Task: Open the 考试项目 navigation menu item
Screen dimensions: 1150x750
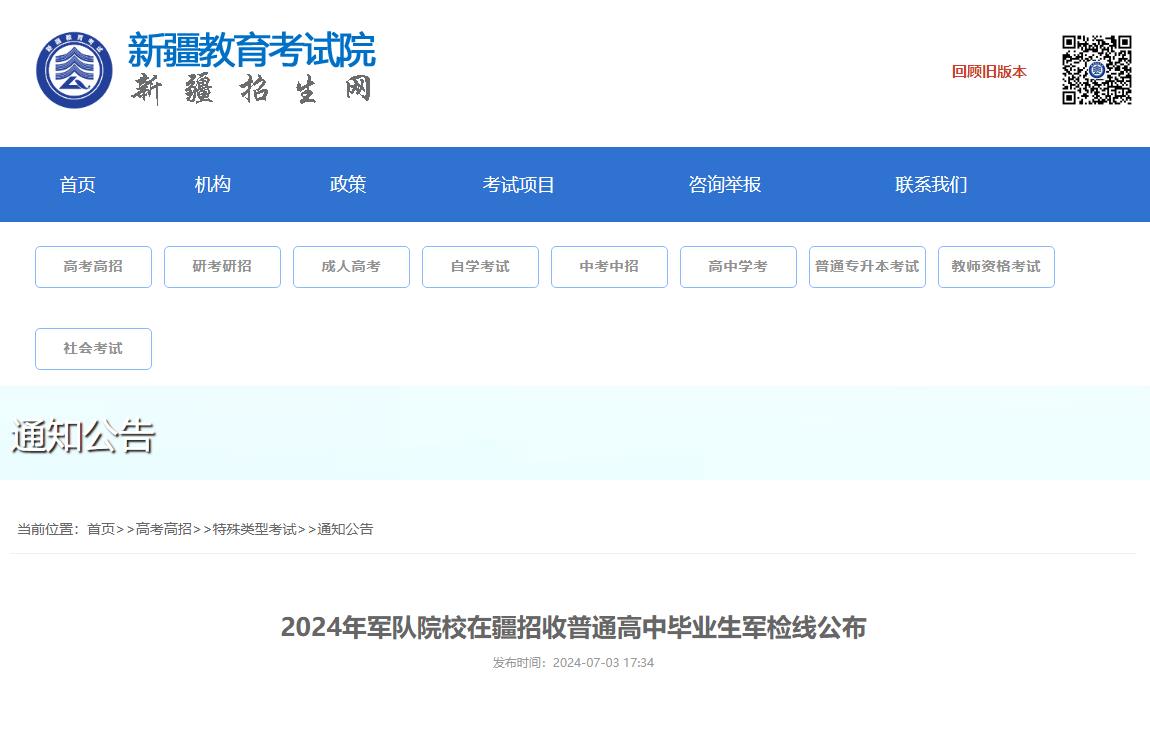Action: (519, 184)
